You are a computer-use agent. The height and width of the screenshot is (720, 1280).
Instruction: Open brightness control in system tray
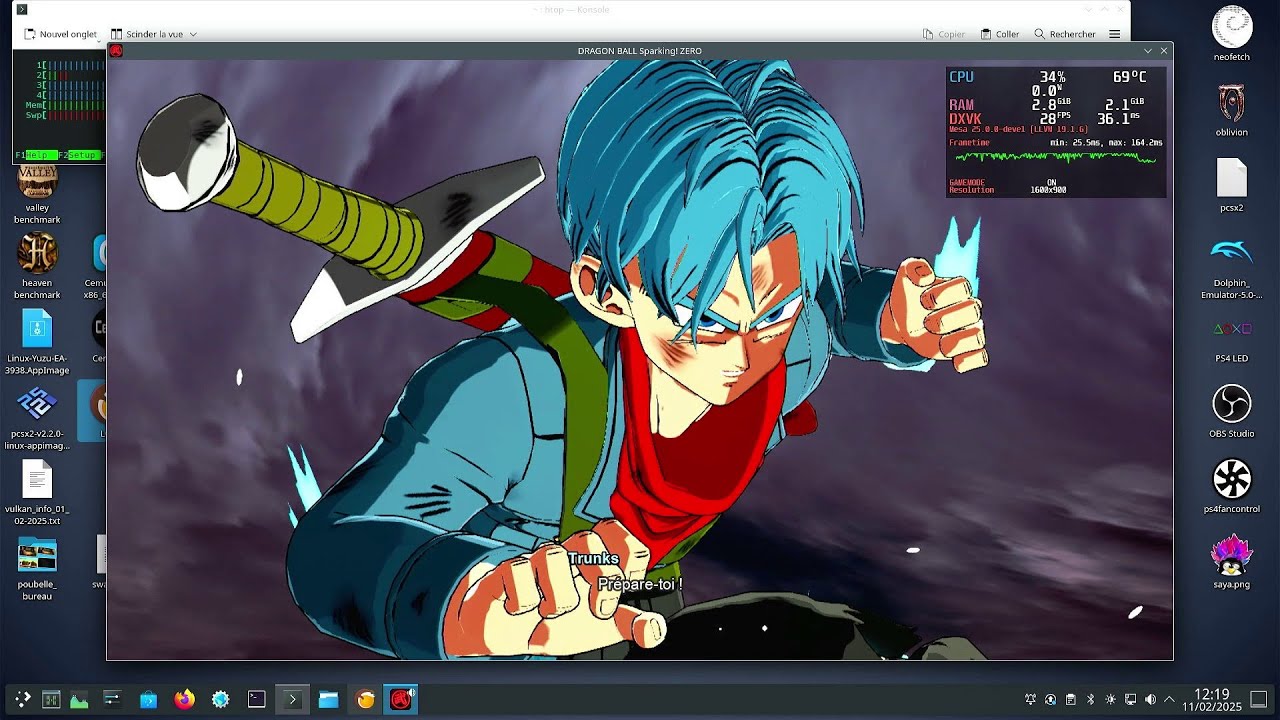click(1110, 700)
